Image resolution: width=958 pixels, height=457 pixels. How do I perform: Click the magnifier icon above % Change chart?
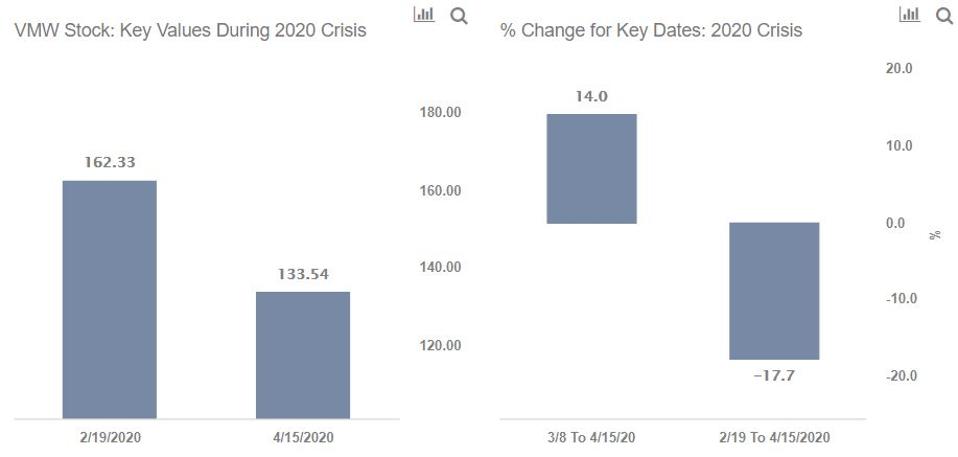coord(944,16)
